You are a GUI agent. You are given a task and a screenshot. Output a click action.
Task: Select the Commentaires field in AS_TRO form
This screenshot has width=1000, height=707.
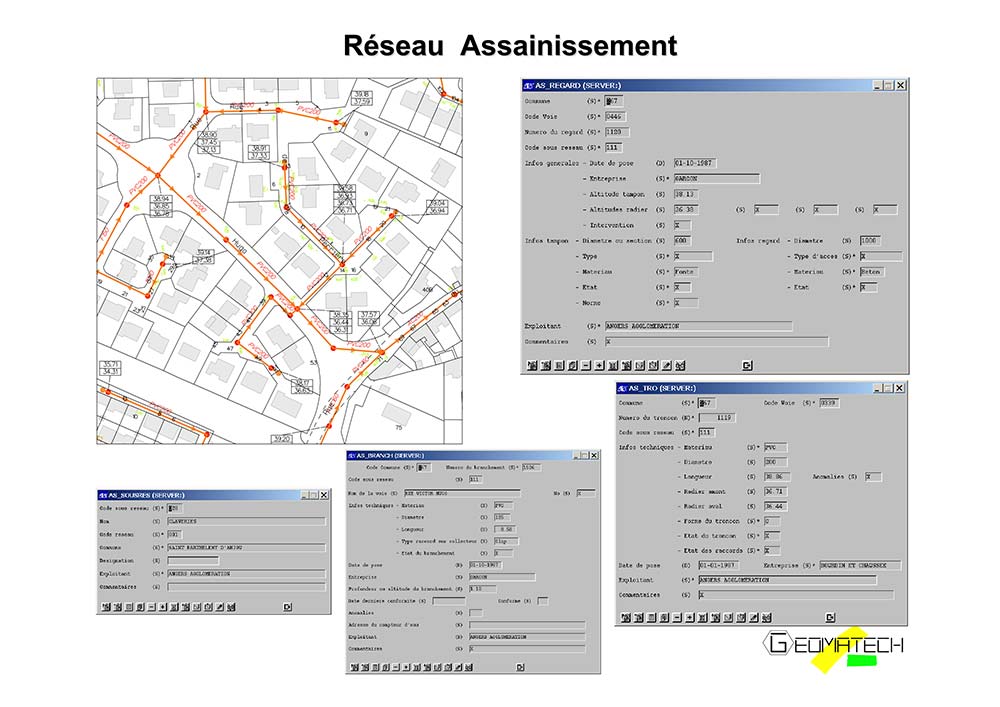tap(796, 595)
